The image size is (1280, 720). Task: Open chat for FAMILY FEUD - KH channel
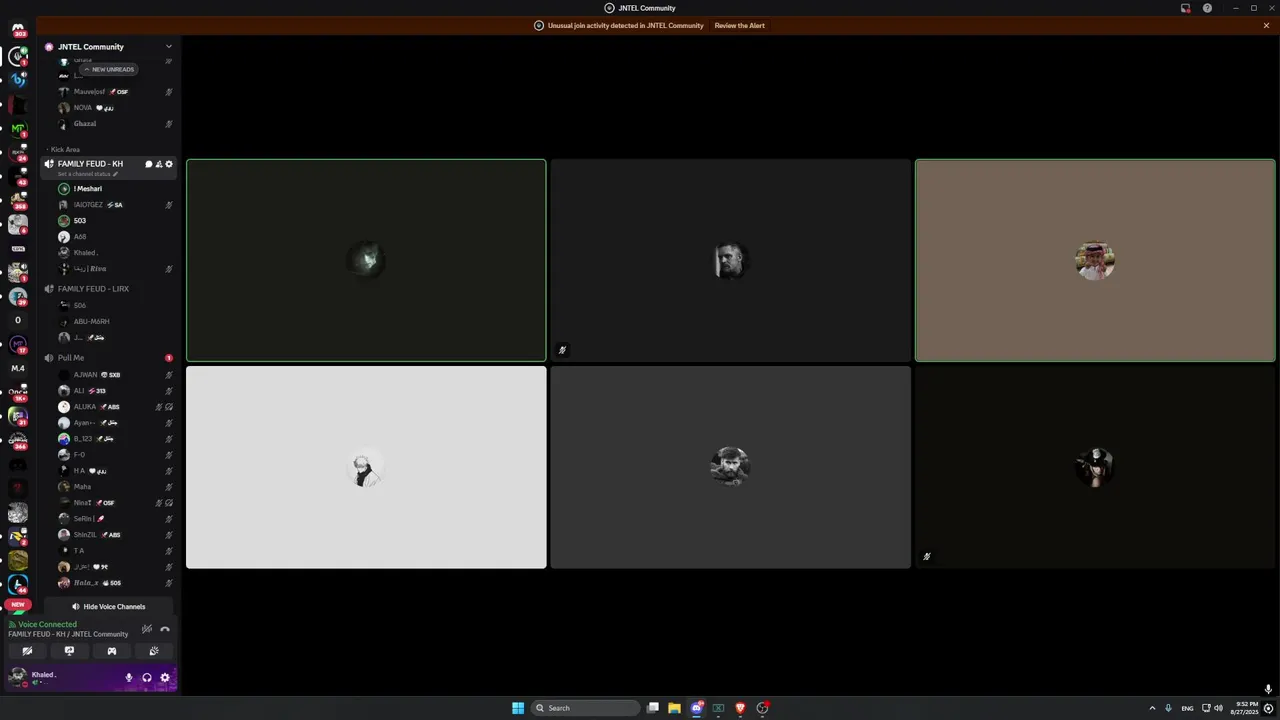tap(148, 164)
